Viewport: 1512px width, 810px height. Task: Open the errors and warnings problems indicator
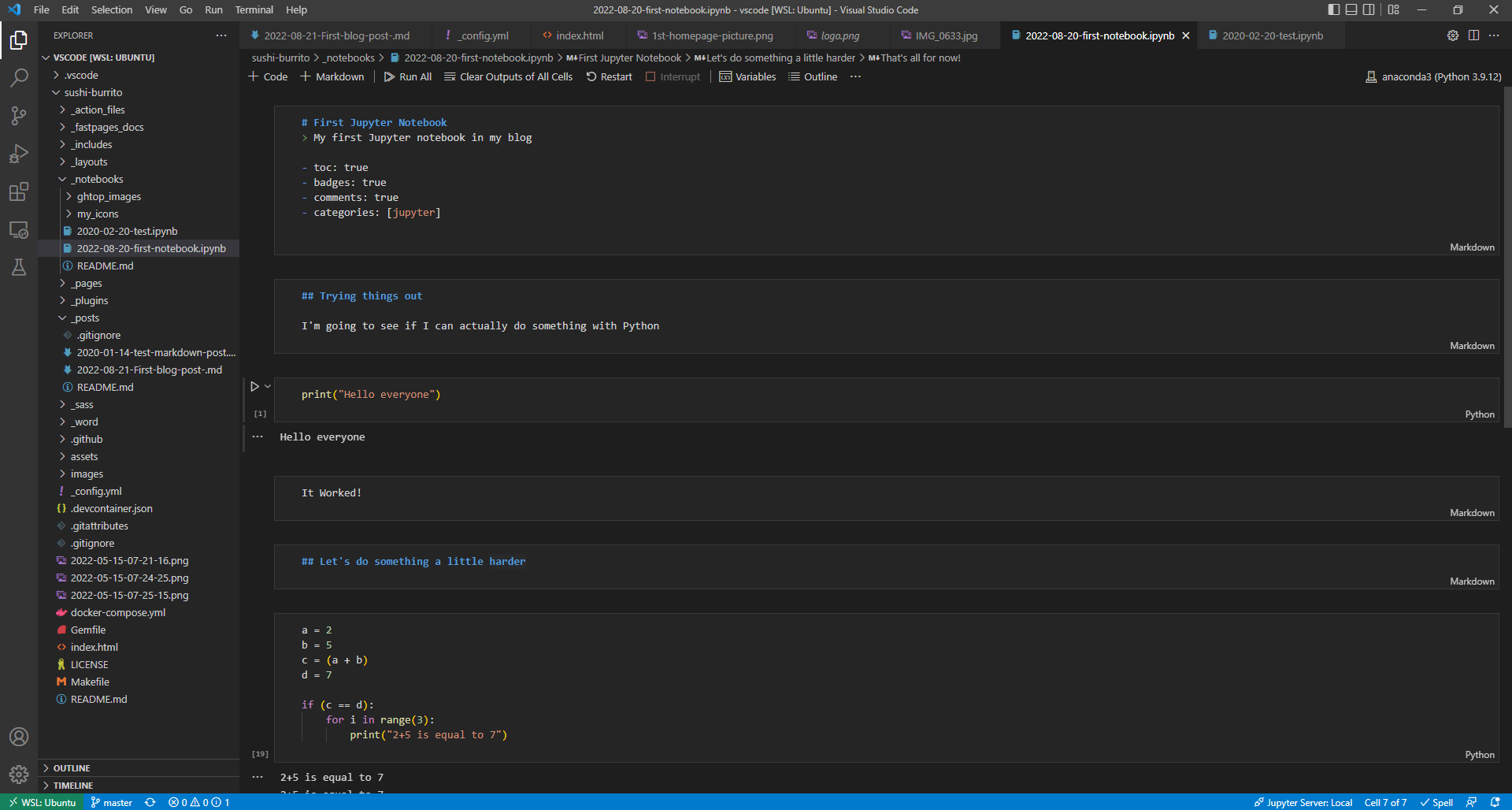pos(198,802)
